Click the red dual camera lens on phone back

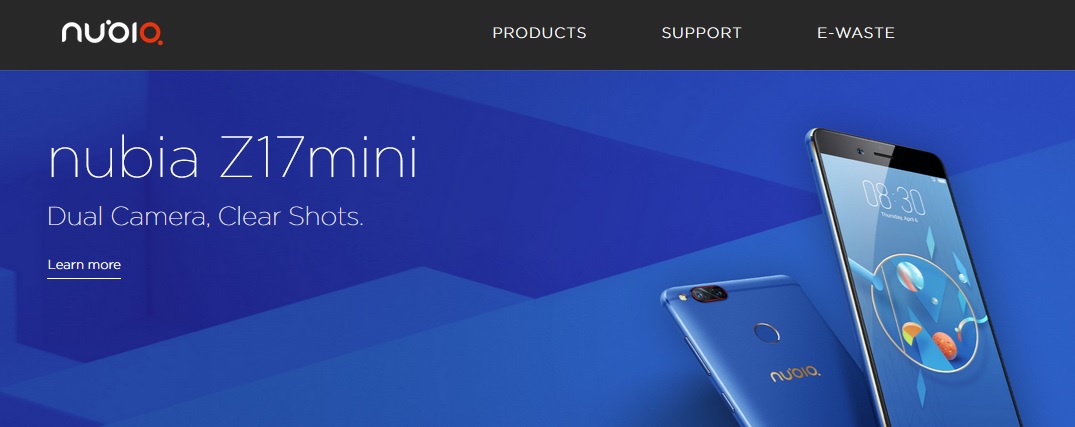pyautogui.click(x=709, y=293)
